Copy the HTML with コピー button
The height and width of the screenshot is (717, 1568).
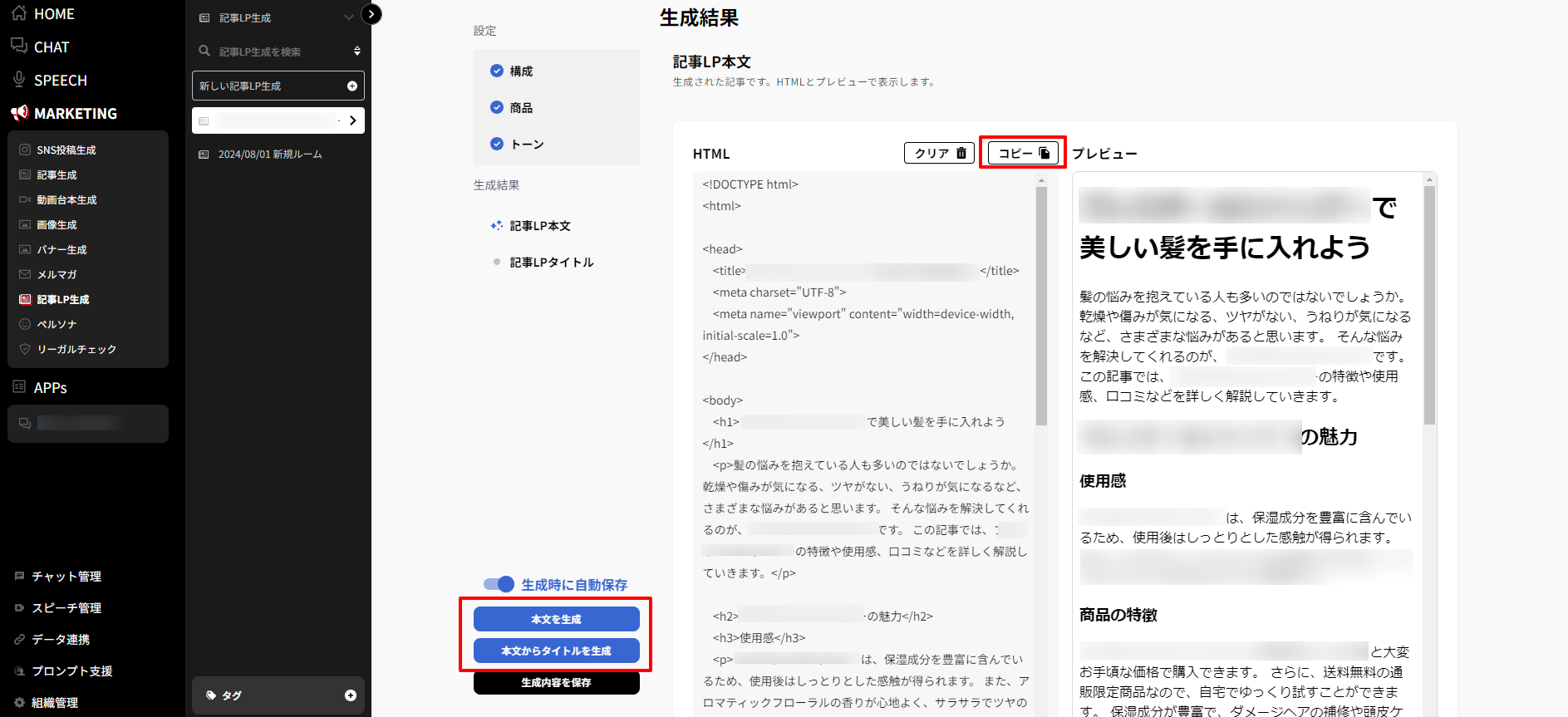point(1023,153)
